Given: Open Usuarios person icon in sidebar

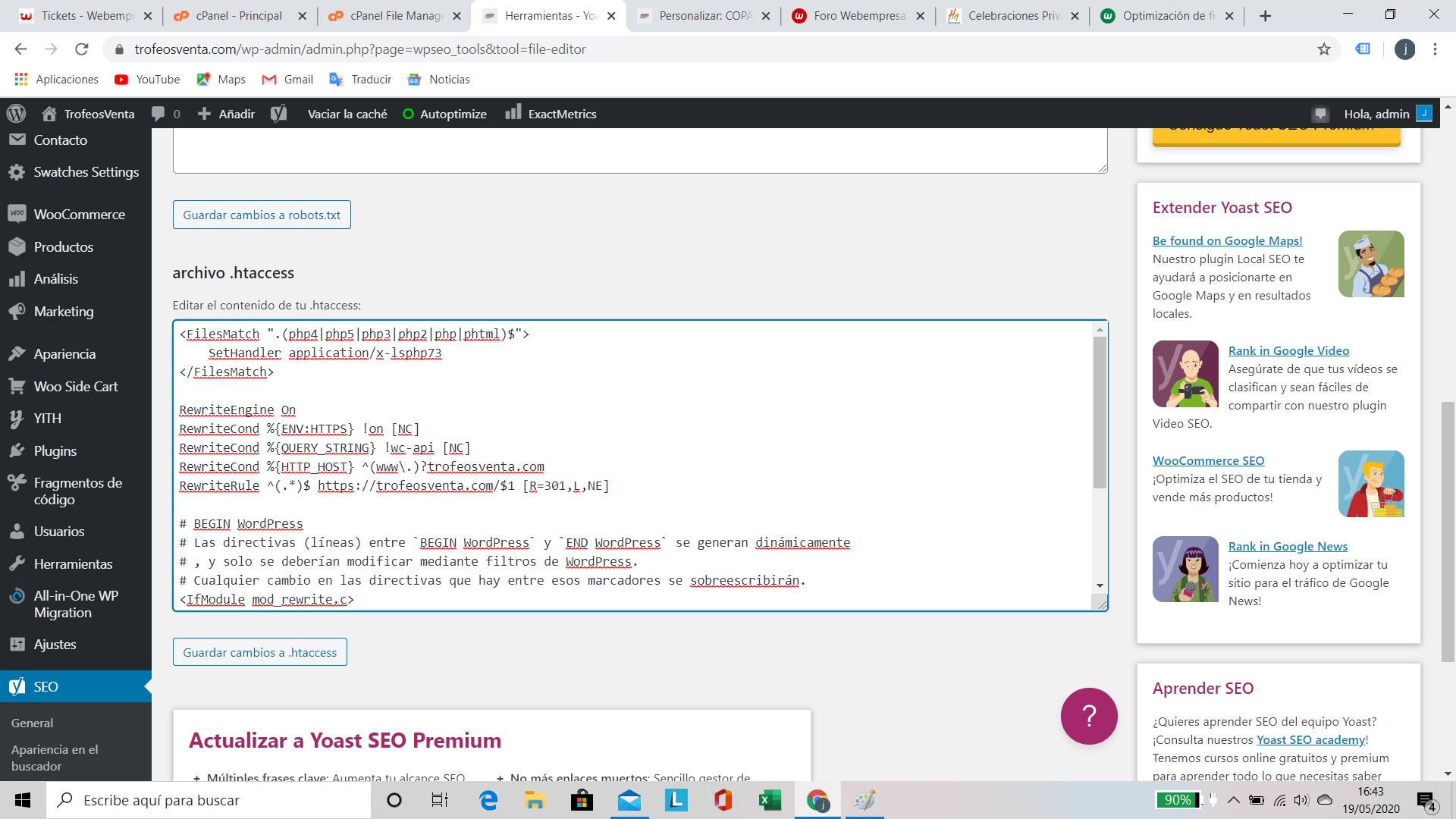Looking at the screenshot, I should tap(17, 531).
